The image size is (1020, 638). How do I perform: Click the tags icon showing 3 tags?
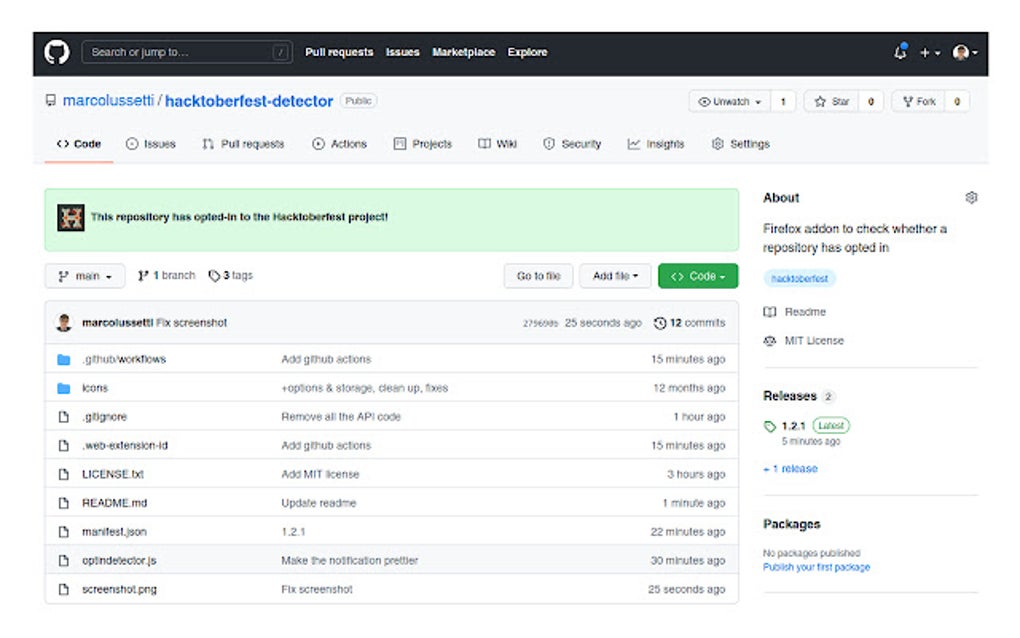tap(214, 275)
